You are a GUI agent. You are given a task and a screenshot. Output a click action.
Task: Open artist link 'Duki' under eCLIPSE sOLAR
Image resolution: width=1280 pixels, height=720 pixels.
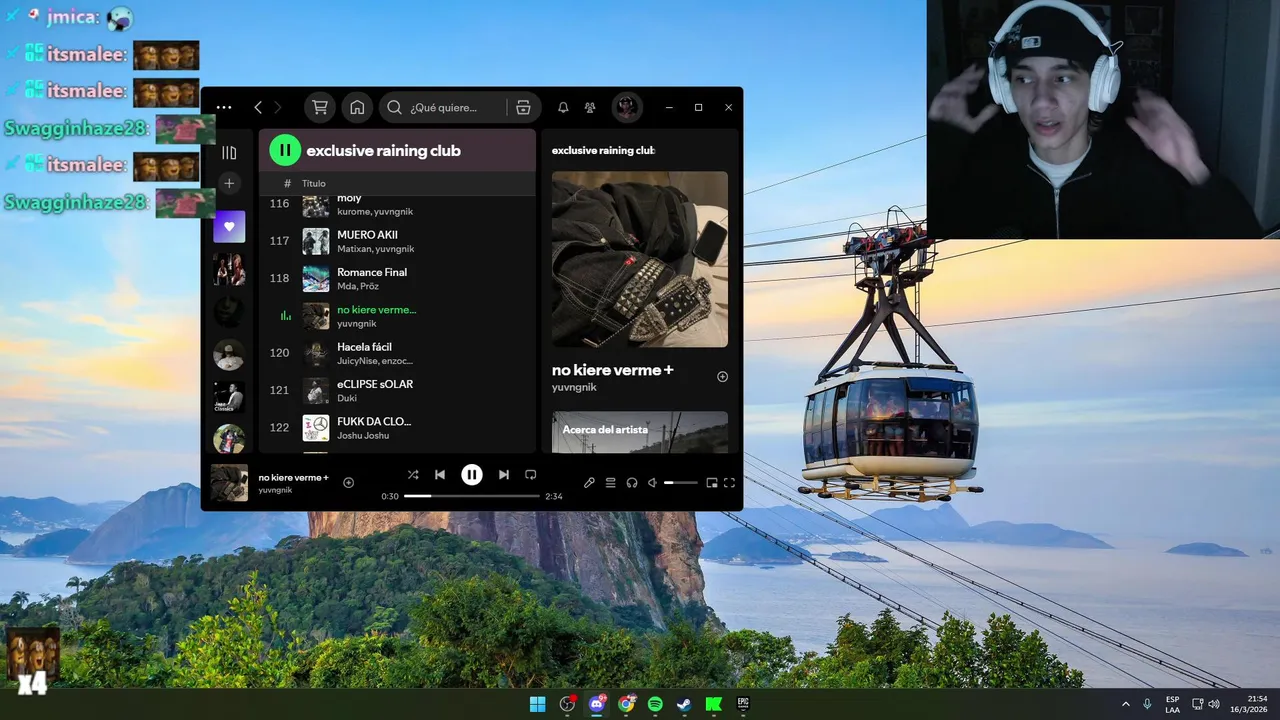point(347,398)
